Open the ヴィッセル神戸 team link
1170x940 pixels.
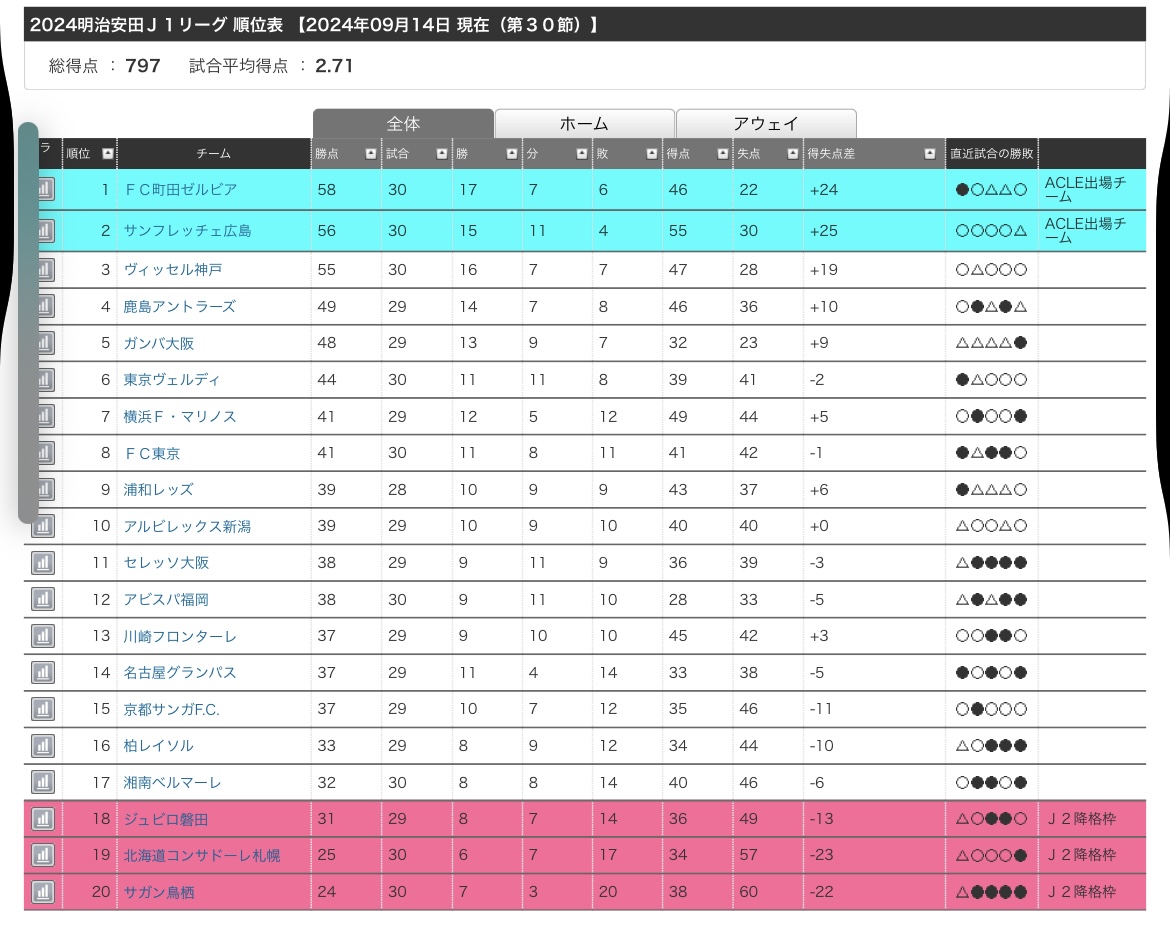173,270
